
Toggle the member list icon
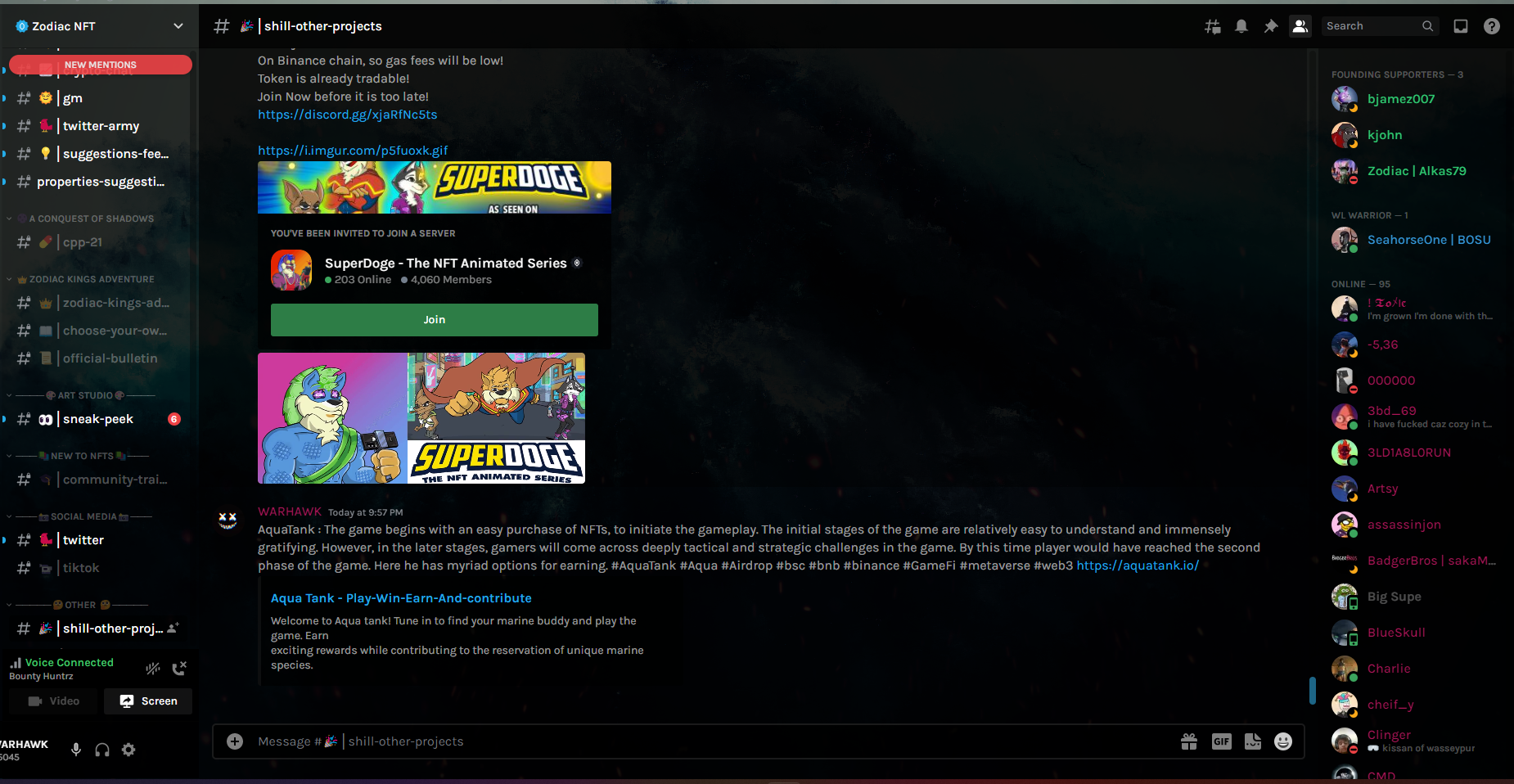click(1300, 26)
